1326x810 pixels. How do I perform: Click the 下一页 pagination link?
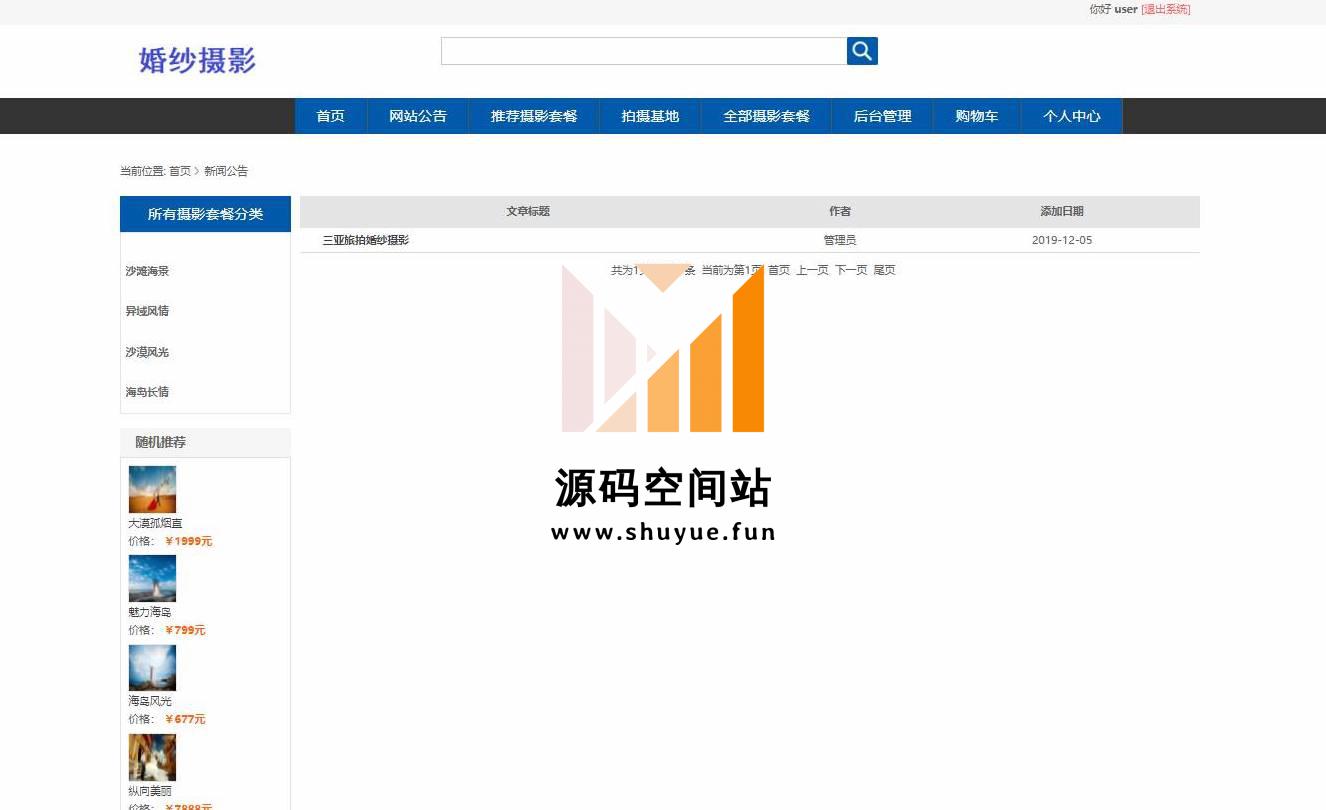click(x=851, y=270)
